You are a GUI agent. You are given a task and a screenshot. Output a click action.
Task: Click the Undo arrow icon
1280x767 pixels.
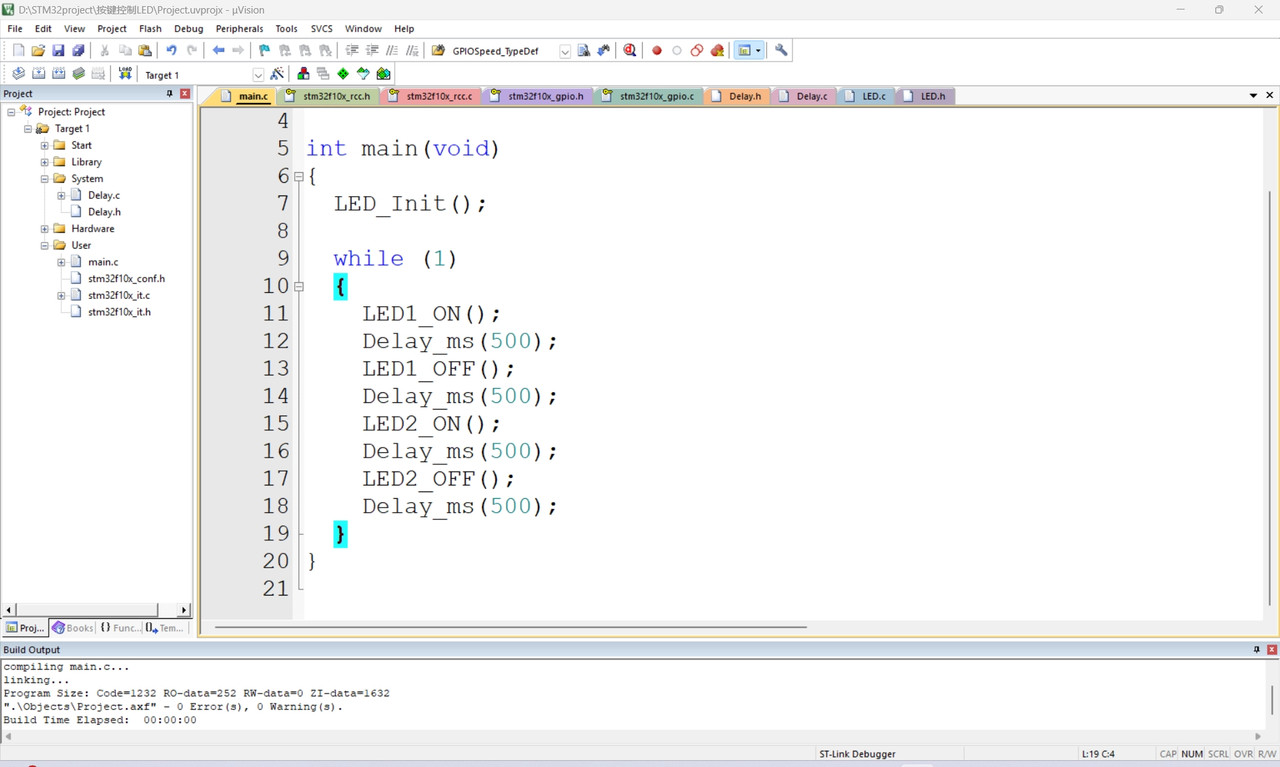point(171,50)
